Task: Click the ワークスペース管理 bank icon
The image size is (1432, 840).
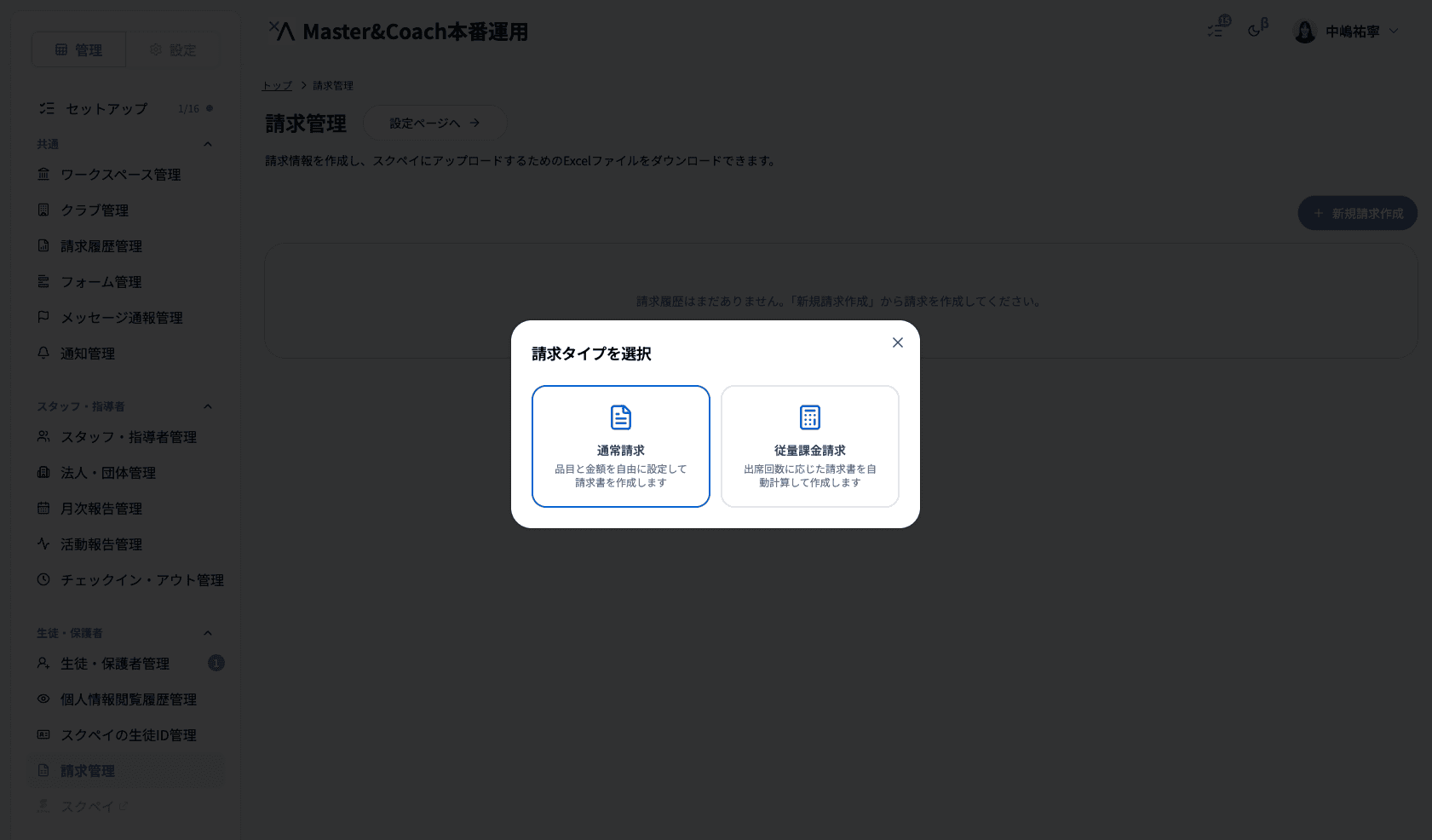Action: point(43,174)
